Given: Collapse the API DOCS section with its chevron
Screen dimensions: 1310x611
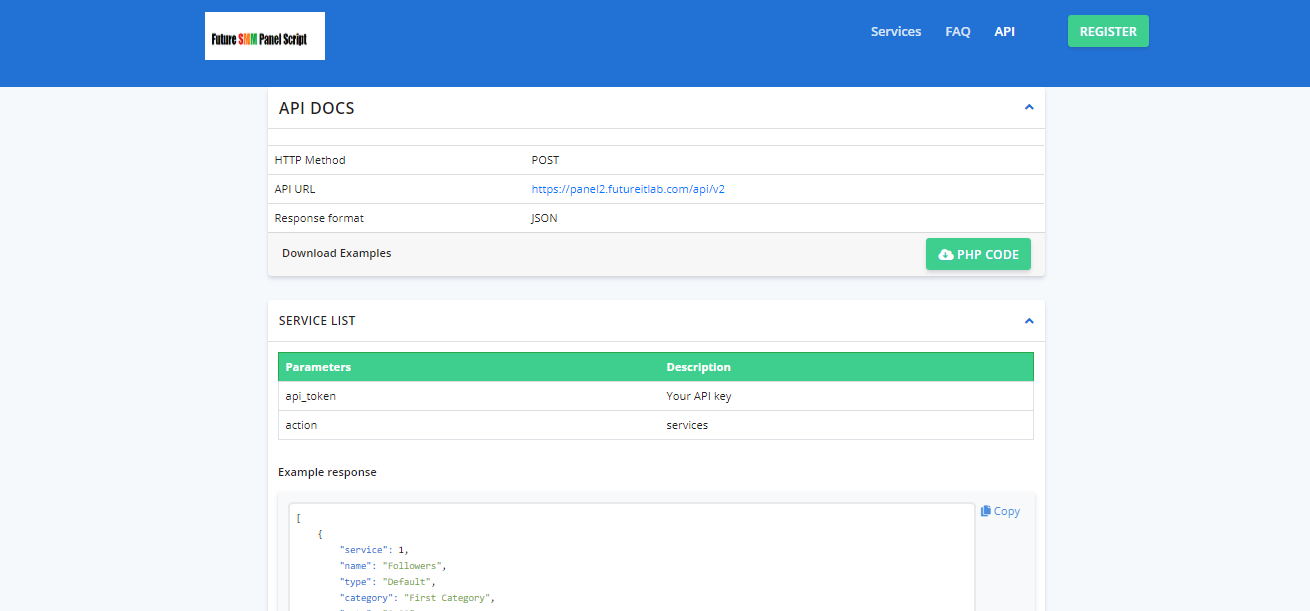Looking at the screenshot, I should click(1028, 107).
